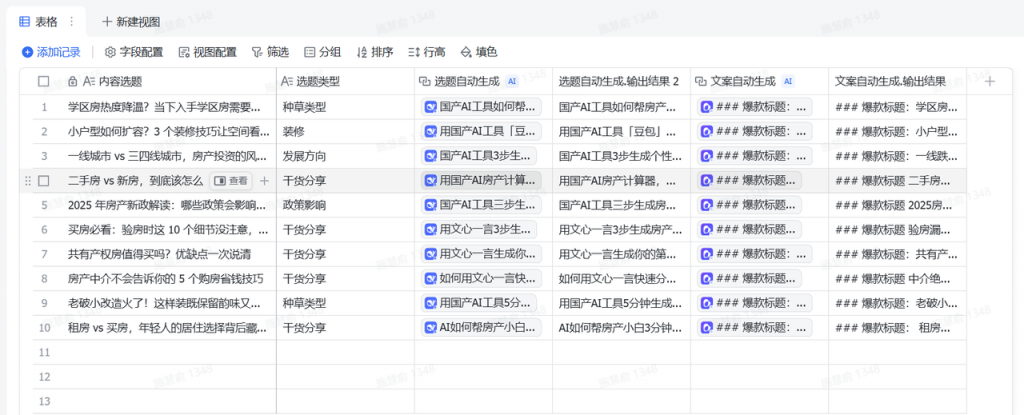
Task: Click the 文案自动生成.输出结果 column header
Action: 897,82
